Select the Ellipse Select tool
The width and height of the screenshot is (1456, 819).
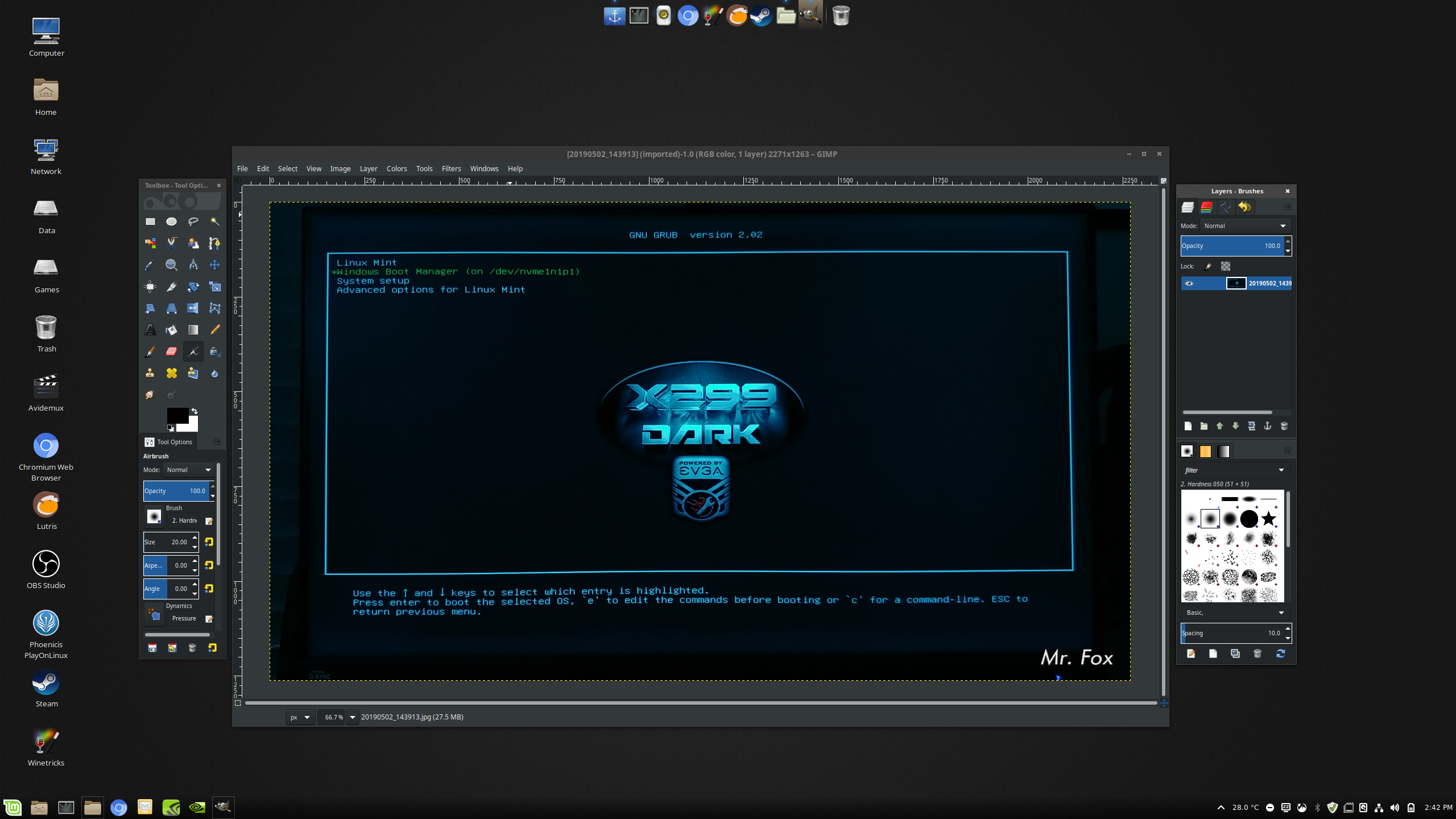tap(171, 222)
